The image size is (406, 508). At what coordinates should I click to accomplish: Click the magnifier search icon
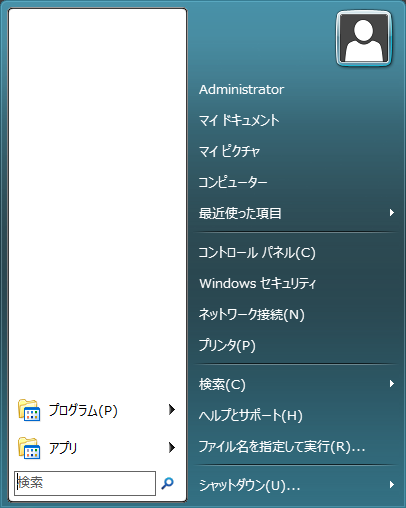click(167, 483)
